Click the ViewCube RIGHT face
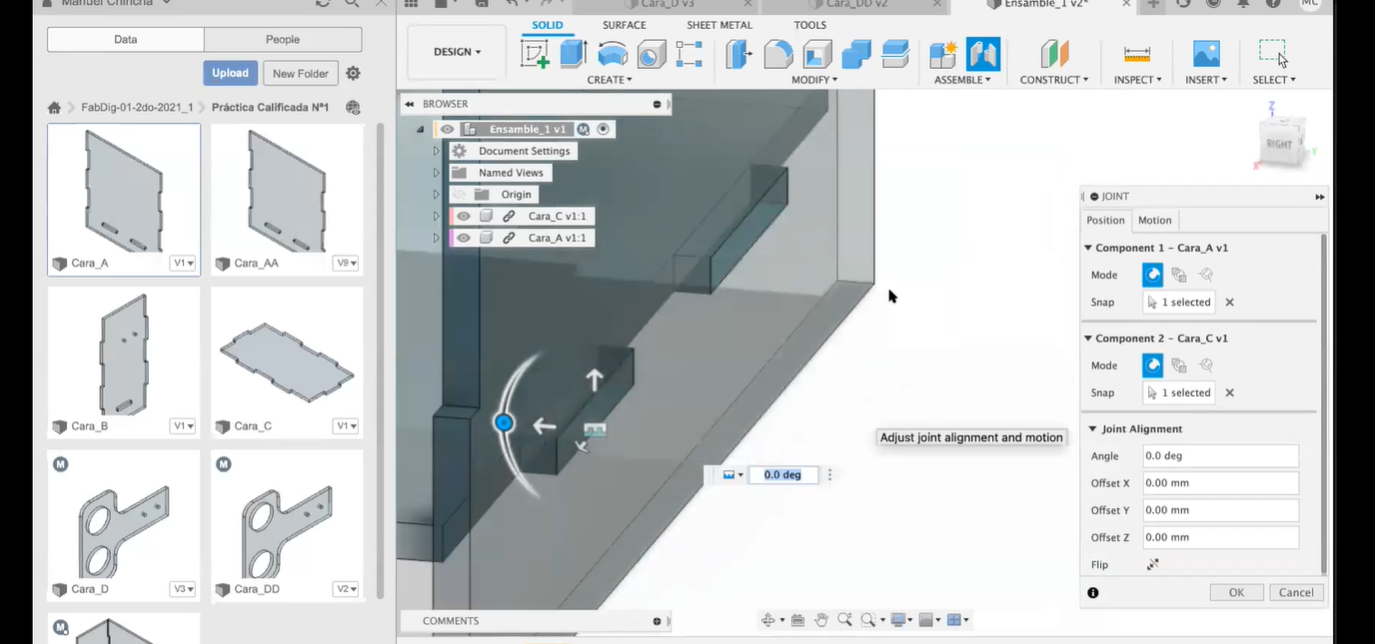This screenshot has height=644, width=1375. [x=1278, y=144]
